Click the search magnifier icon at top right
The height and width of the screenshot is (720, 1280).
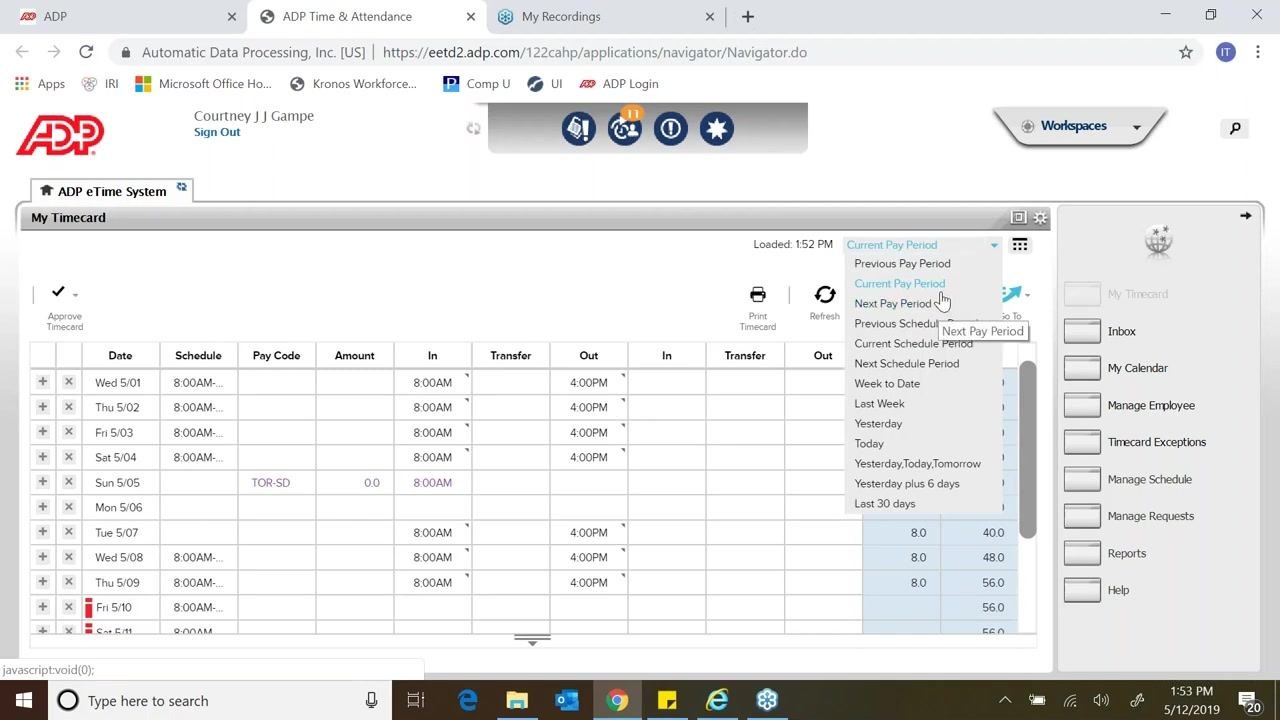(x=1235, y=128)
